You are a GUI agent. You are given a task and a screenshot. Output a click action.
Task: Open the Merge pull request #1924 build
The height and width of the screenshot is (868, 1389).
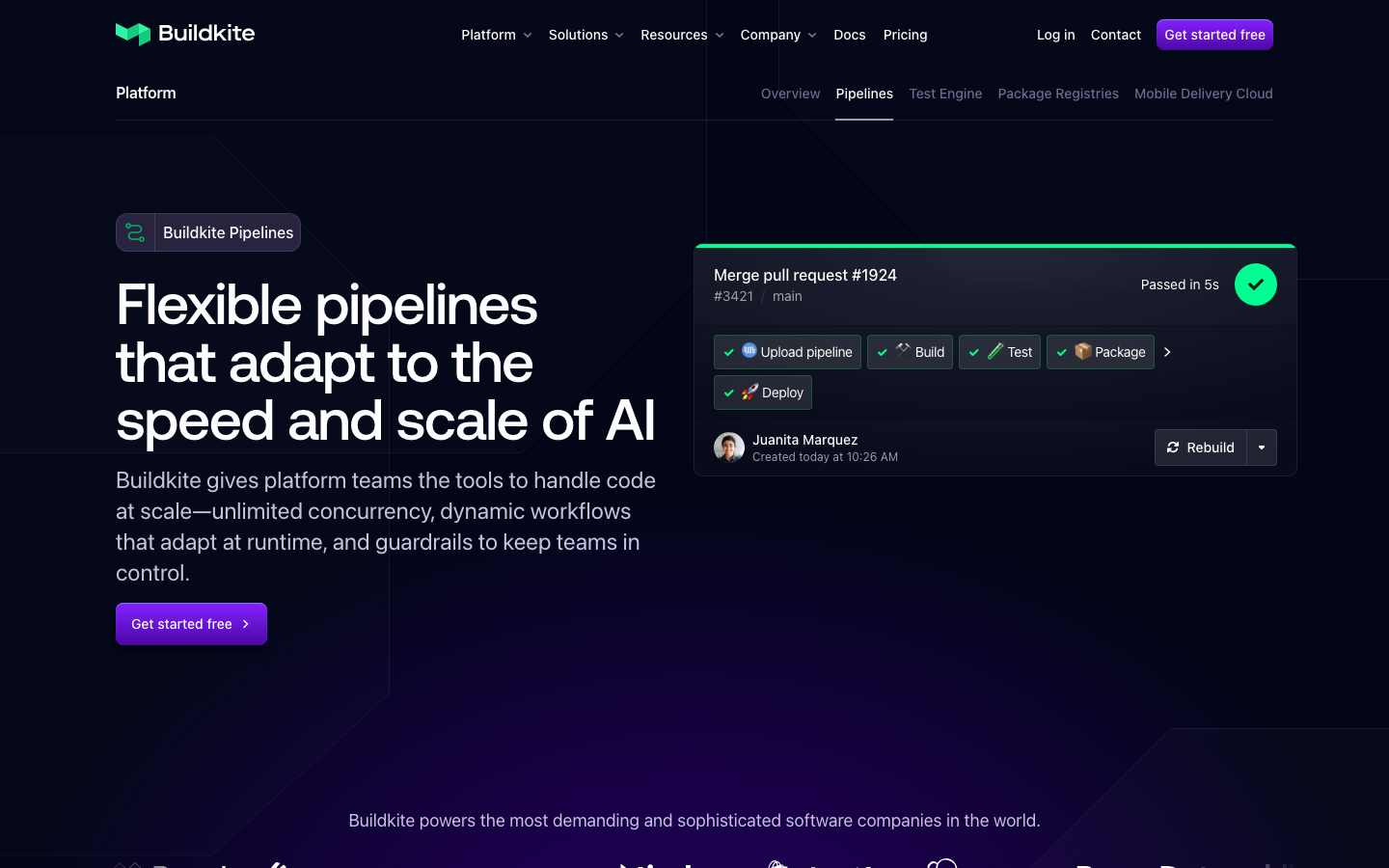pyautogui.click(x=805, y=275)
